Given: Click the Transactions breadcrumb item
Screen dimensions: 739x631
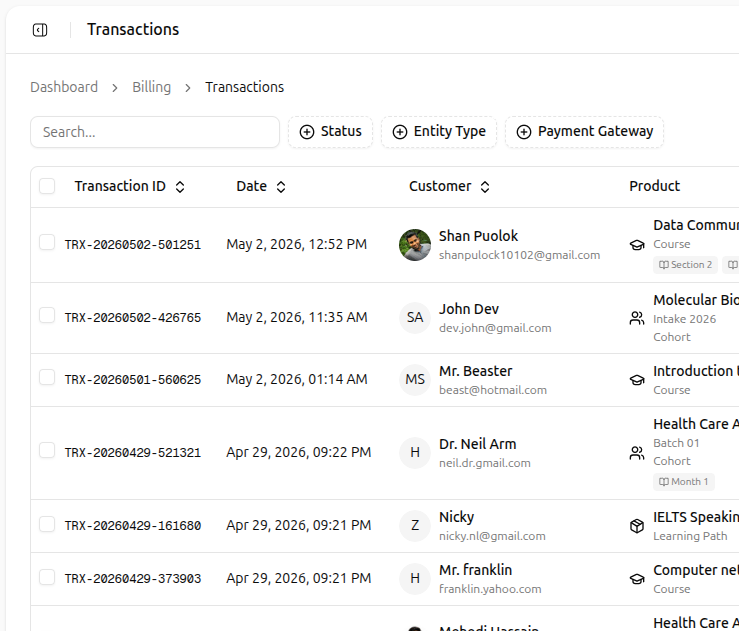Looking at the screenshot, I should pos(245,87).
